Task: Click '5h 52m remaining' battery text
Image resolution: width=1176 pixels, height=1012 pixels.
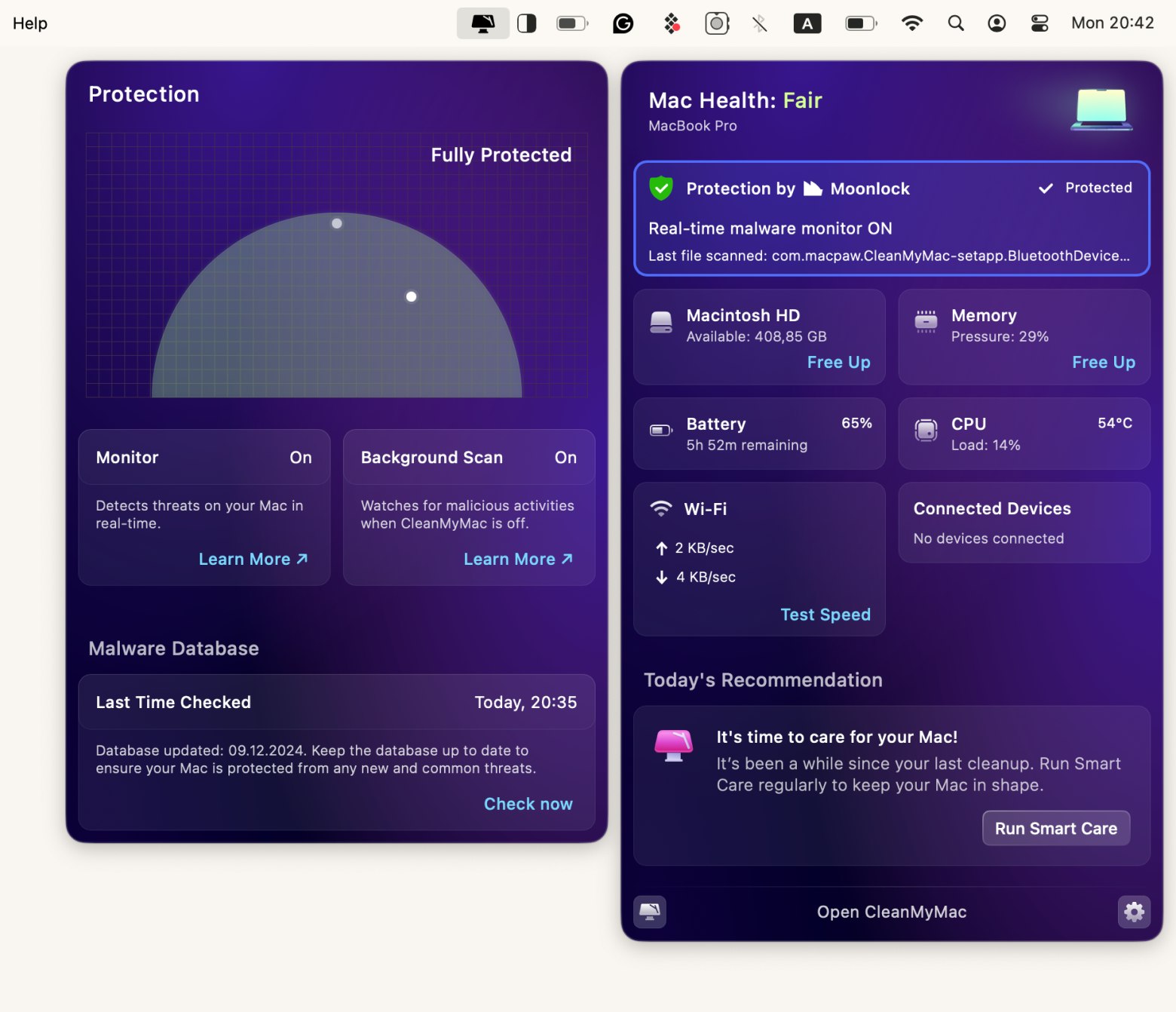Action: (x=747, y=446)
